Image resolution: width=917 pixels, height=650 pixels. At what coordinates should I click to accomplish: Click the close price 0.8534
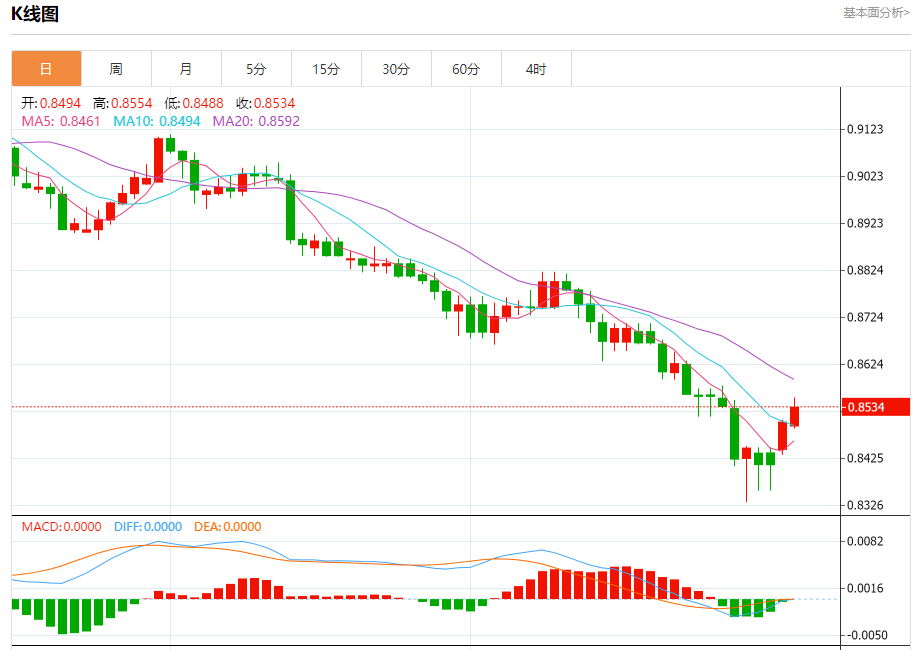[274, 104]
